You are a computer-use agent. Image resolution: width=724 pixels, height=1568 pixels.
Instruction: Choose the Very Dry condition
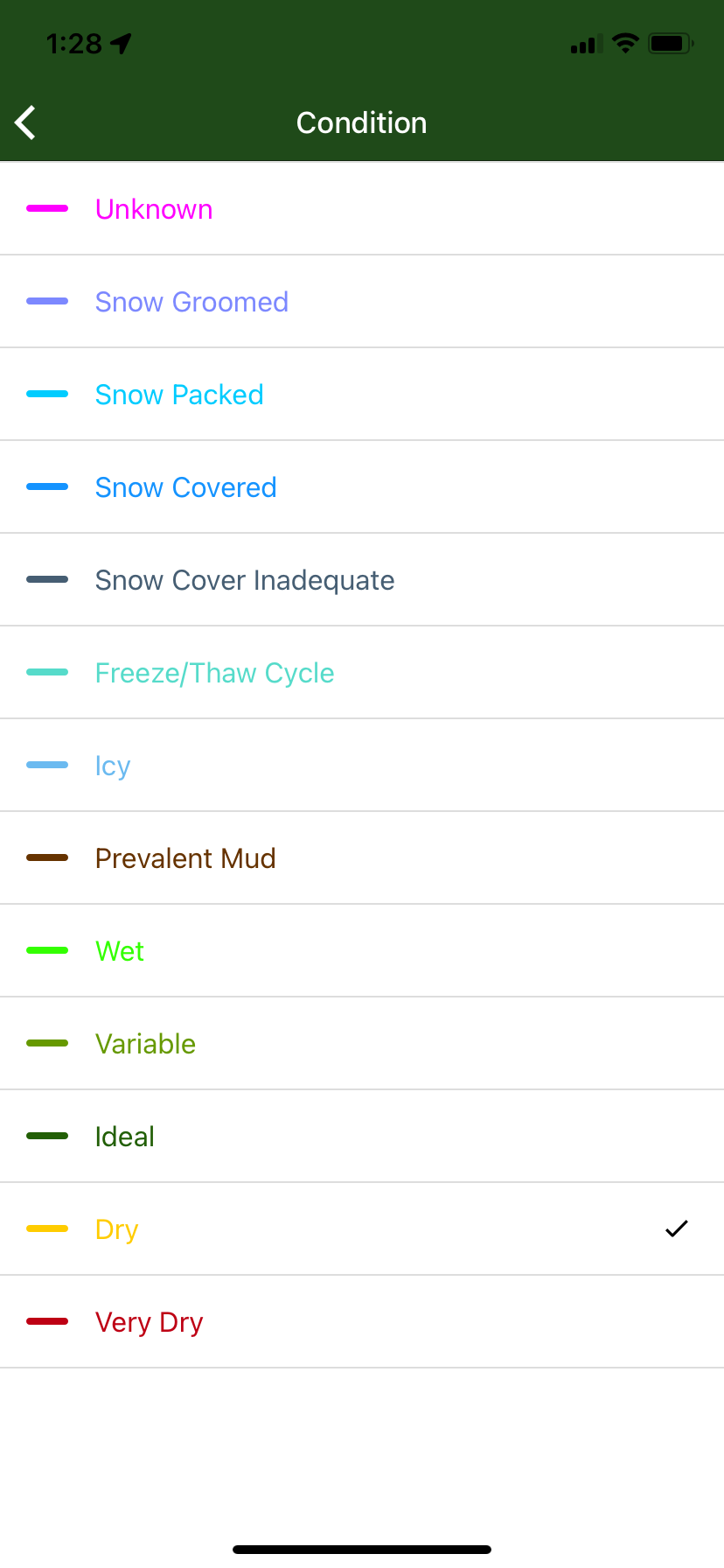click(x=362, y=1322)
